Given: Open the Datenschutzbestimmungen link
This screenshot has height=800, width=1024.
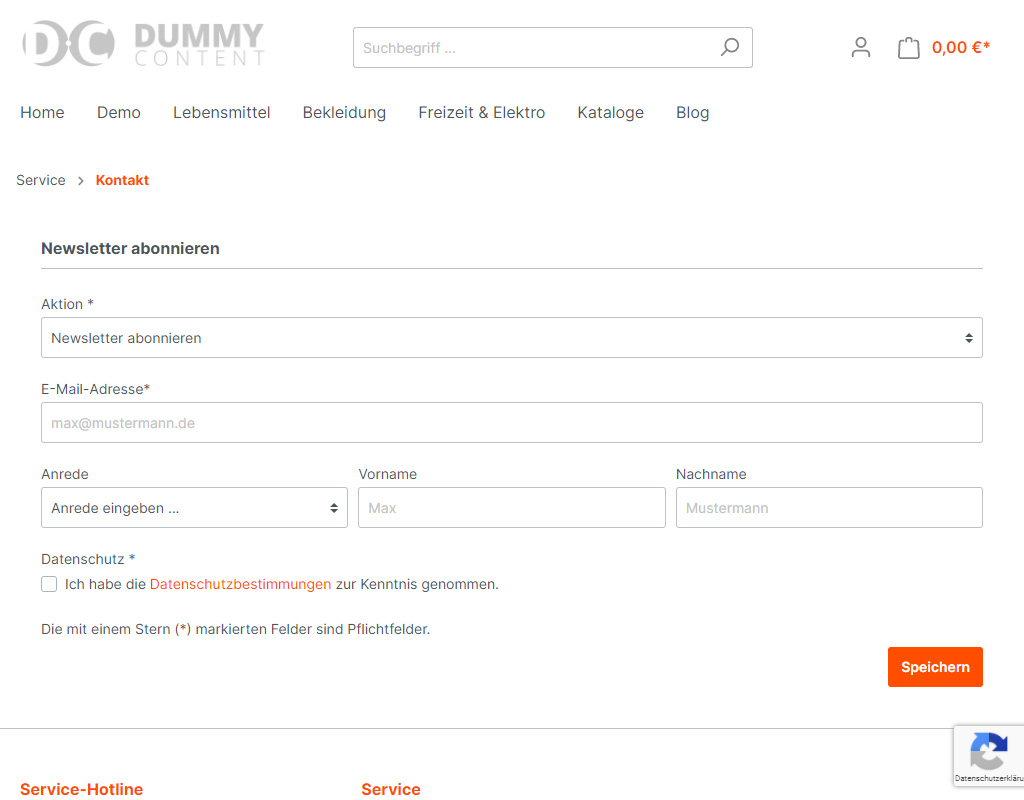Looking at the screenshot, I should (x=240, y=584).
